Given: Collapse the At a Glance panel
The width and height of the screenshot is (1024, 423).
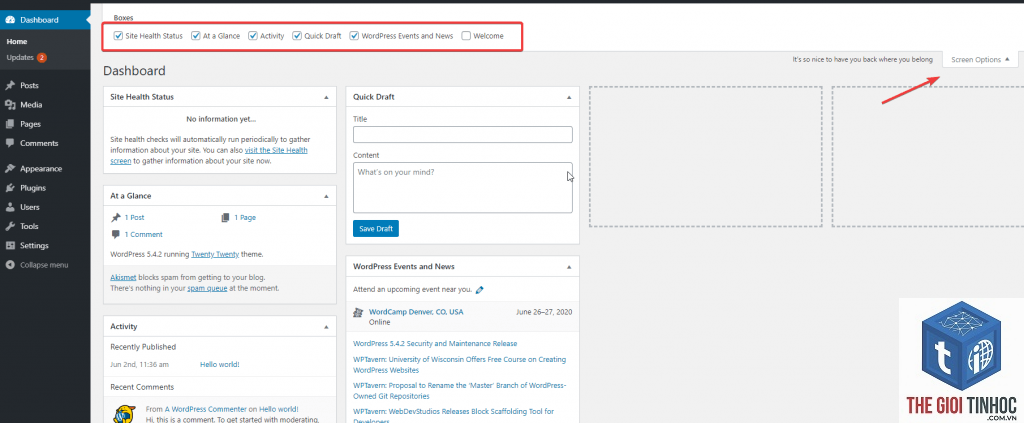Looking at the screenshot, I should (326, 196).
